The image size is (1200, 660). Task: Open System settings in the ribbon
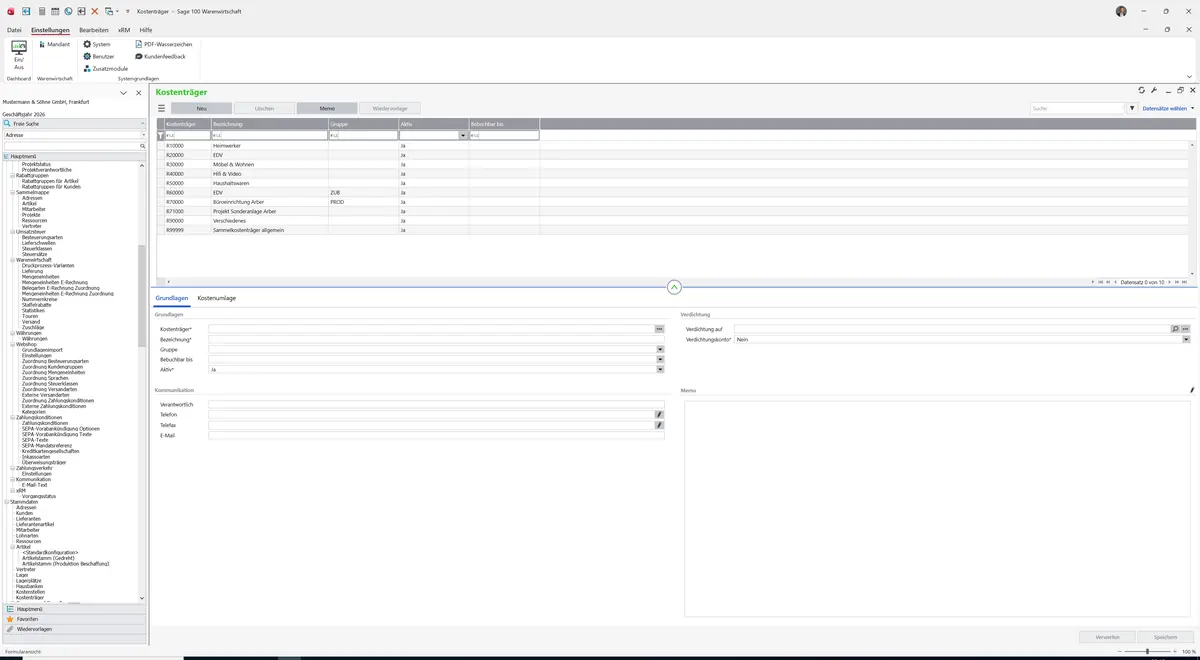coord(97,44)
